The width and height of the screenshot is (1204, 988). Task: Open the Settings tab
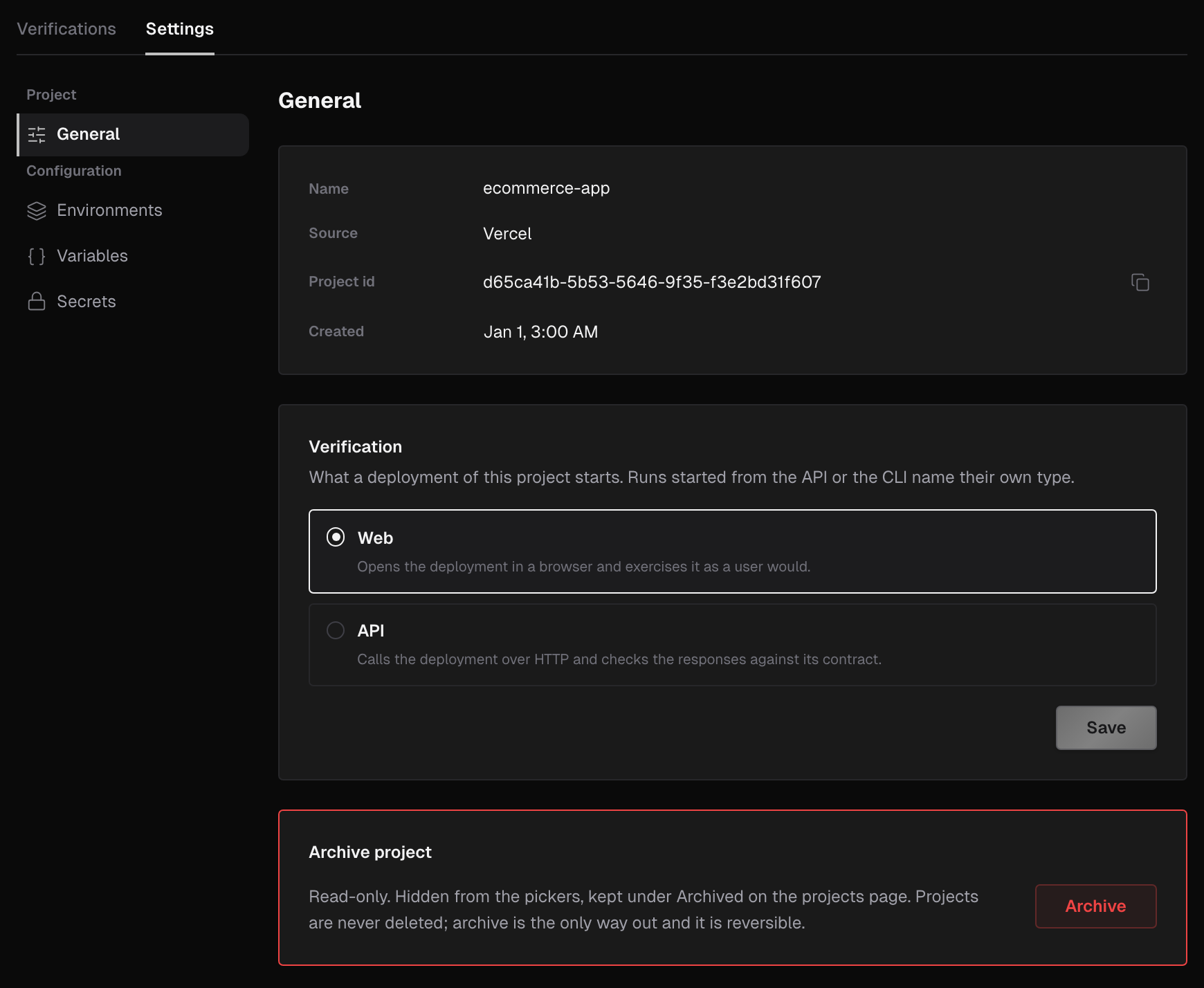pos(180,28)
